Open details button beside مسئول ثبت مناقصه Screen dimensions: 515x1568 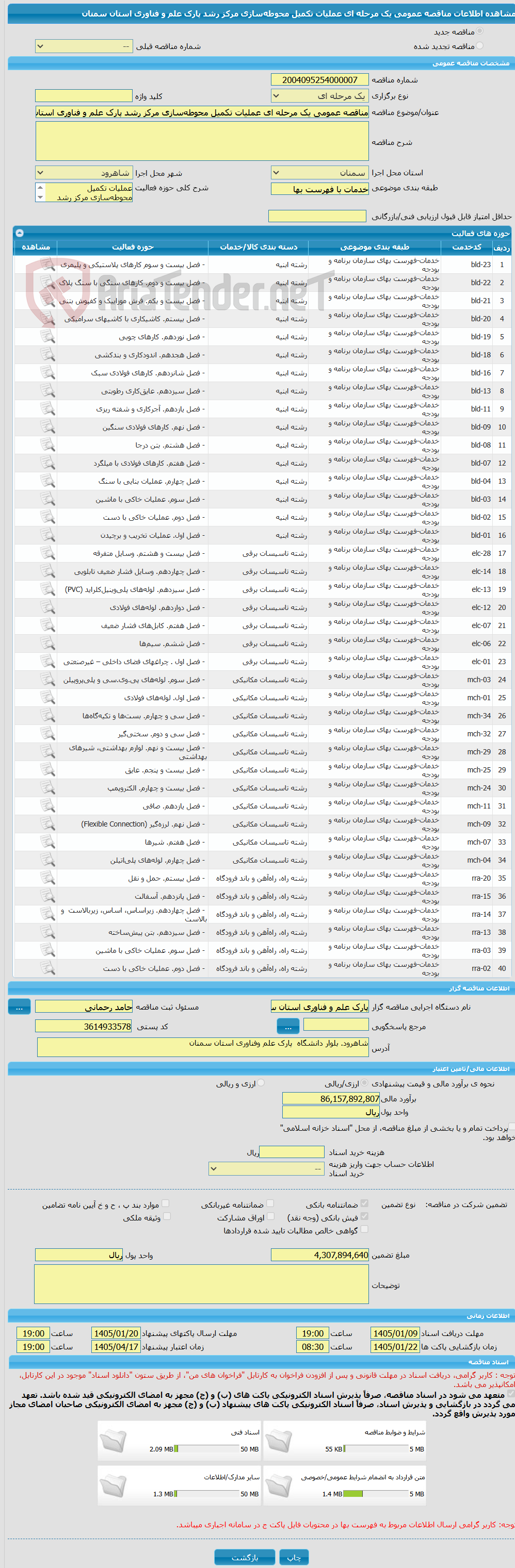[19, 1007]
